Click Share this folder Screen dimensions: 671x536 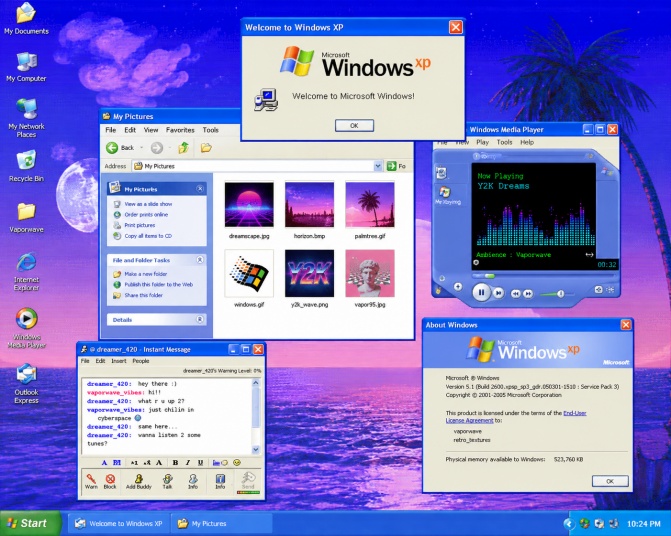(x=143, y=295)
